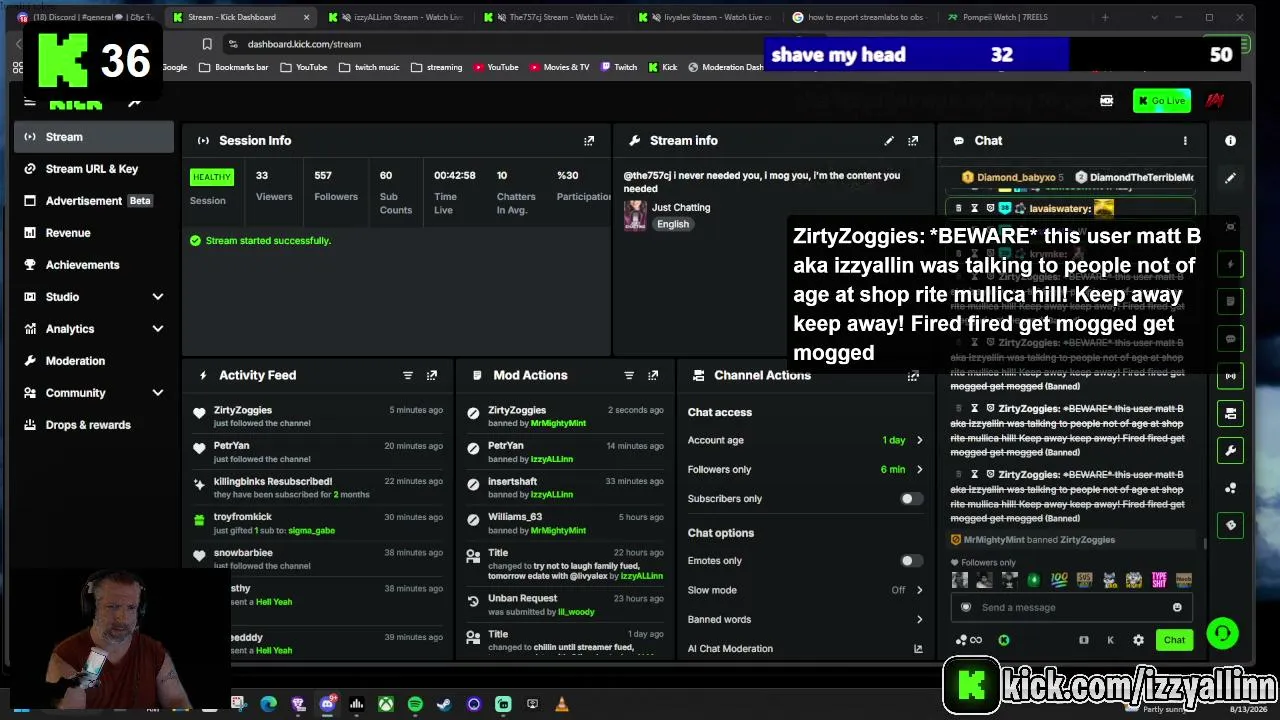This screenshot has width=1280, height=720.
Task: Select Stream in the sidebar
Action: (x=93, y=137)
